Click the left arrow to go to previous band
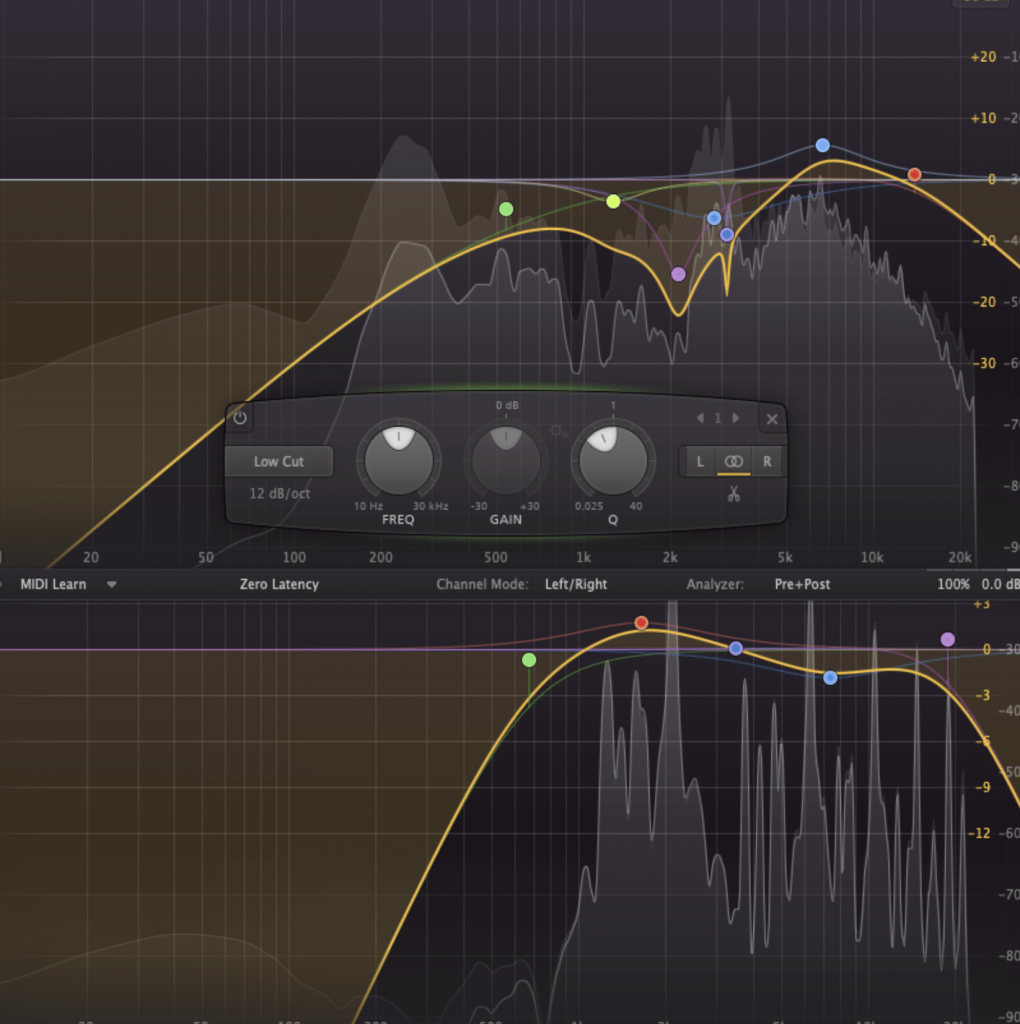Screen dimensions: 1020x1024 700,418
